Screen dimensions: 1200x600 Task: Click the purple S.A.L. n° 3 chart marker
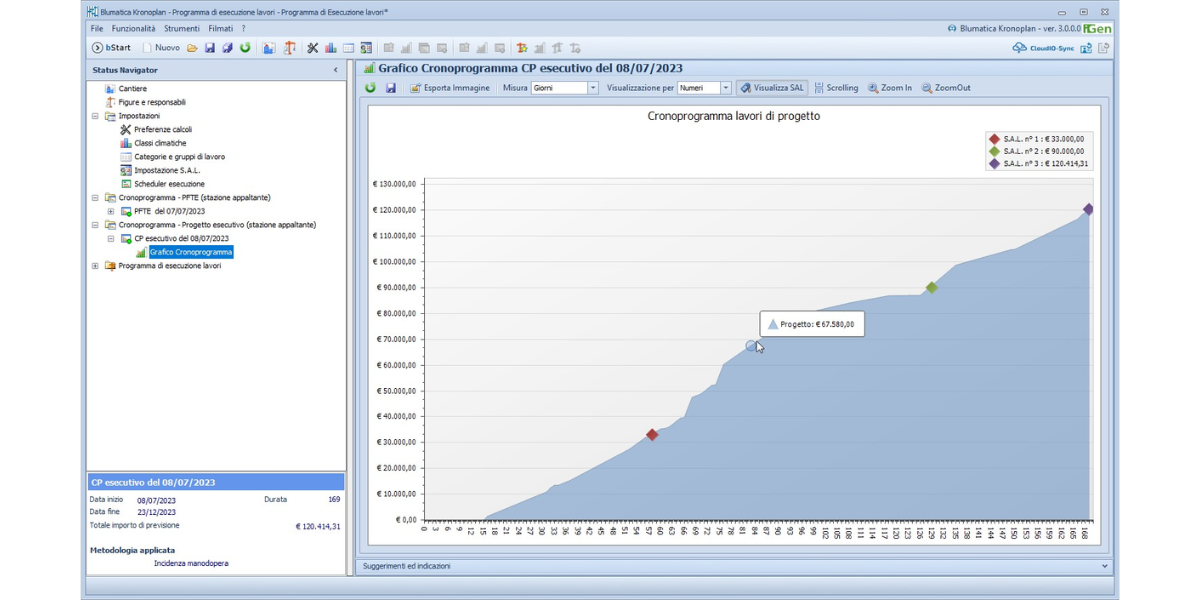point(1088,209)
